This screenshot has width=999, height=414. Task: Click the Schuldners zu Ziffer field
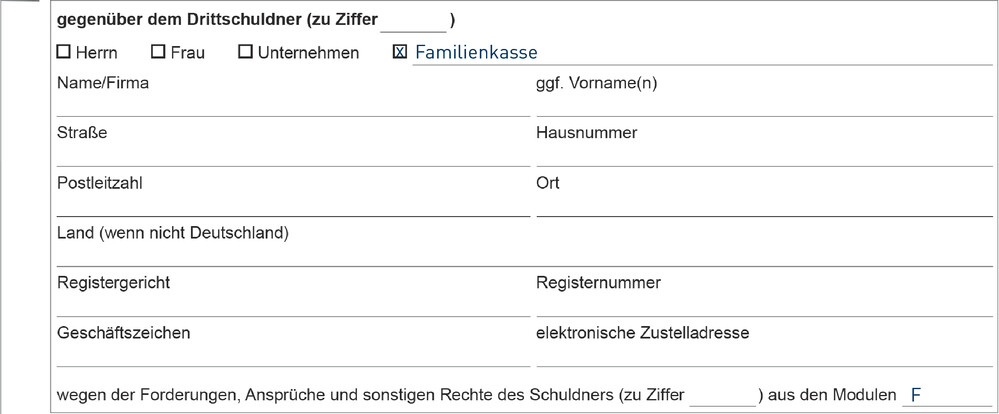pyautogui.click(x=723, y=396)
